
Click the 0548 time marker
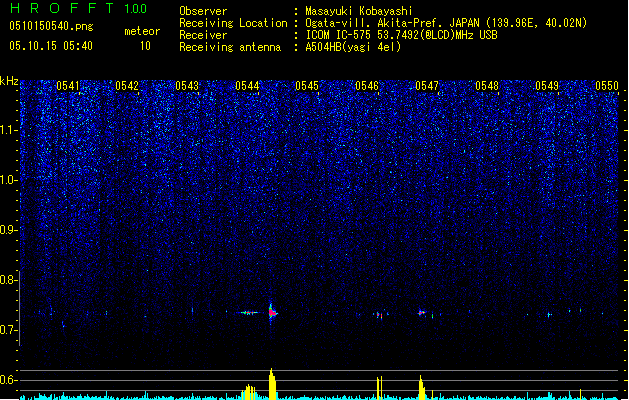pos(487,86)
